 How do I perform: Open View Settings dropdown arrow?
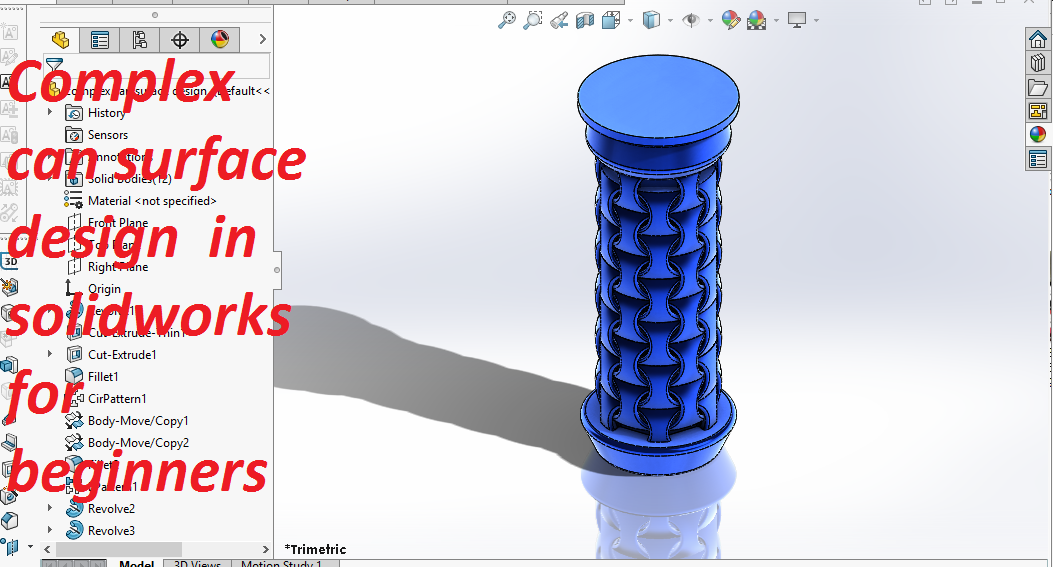pyautogui.click(x=816, y=21)
